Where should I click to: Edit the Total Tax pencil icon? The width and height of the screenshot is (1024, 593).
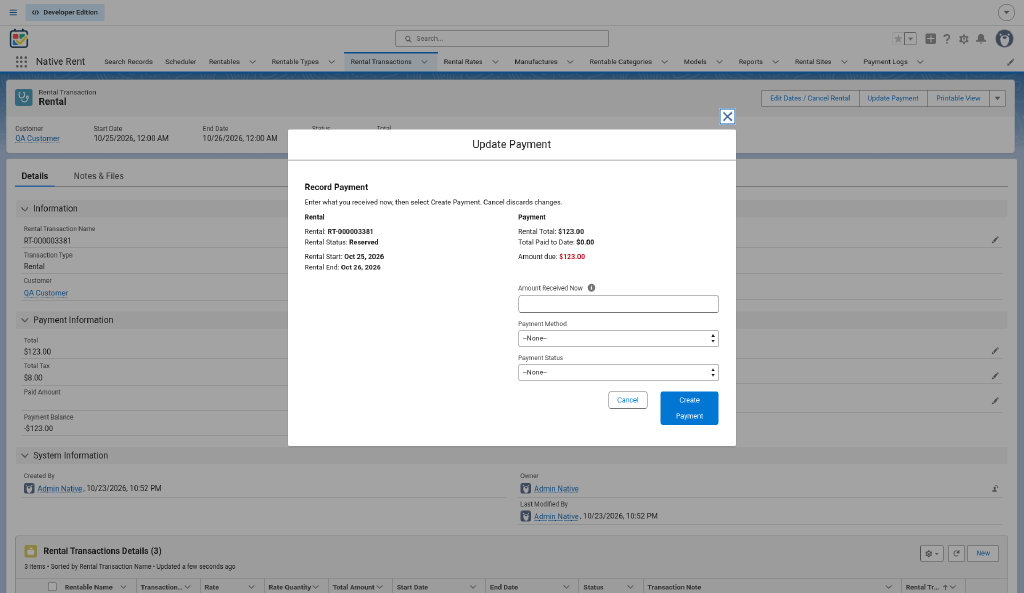(995, 376)
